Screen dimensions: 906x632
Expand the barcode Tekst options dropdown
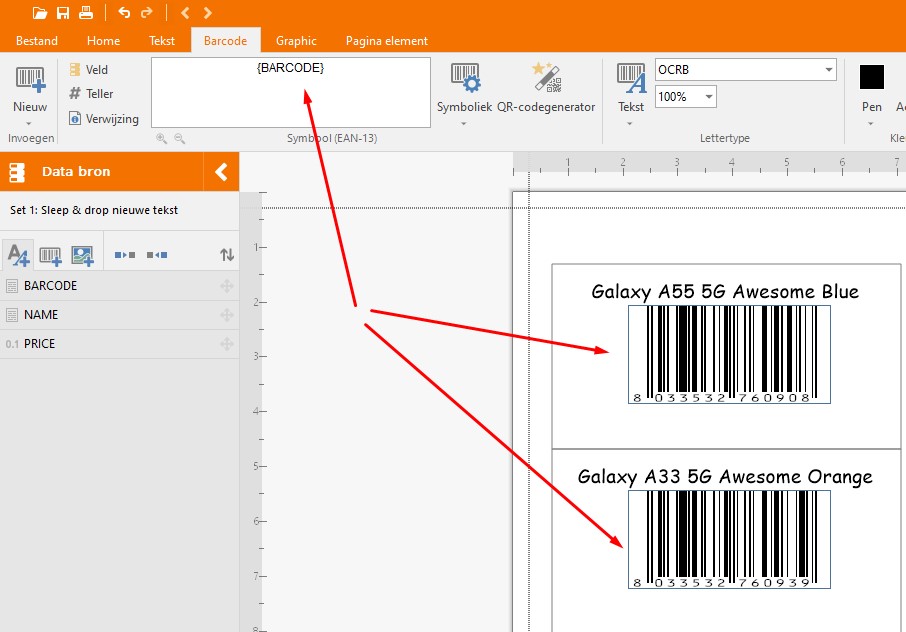(x=630, y=124)
